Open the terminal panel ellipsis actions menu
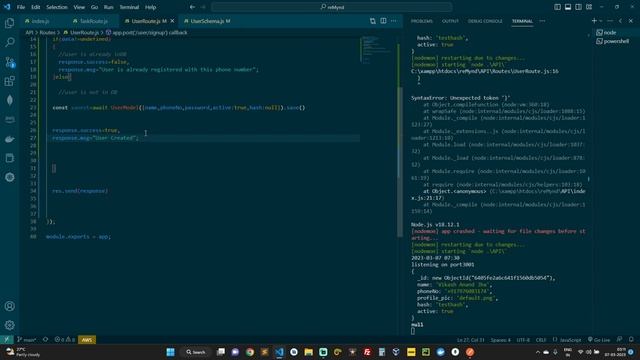640x360 pixels. [x=610, y=21]
